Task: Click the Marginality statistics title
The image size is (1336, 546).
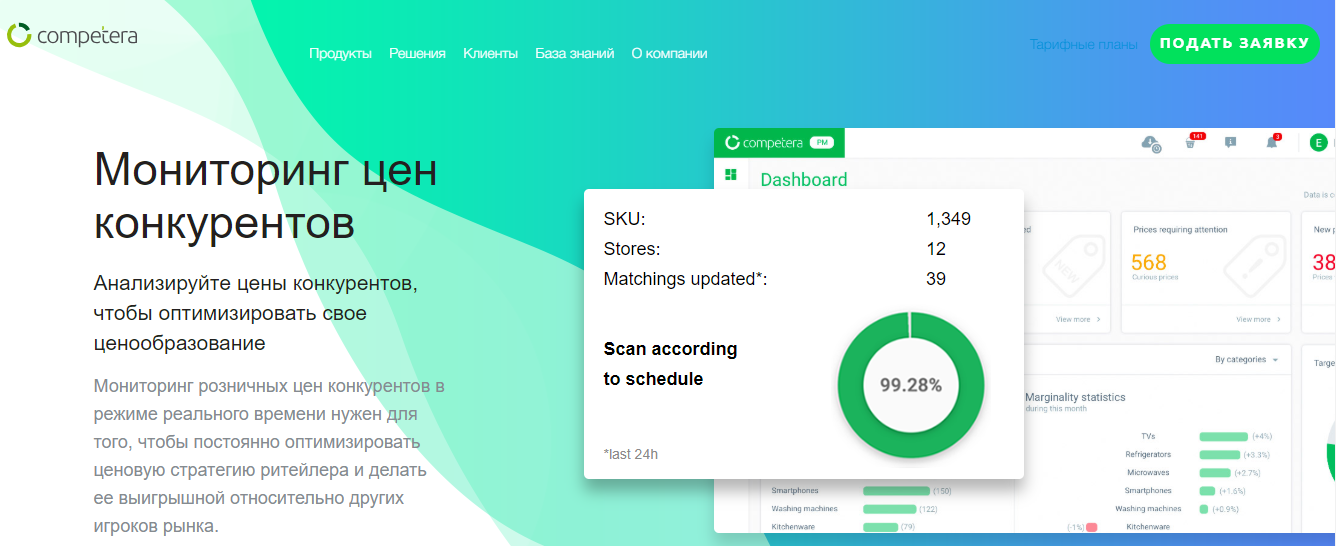Action: (x=1075, y=397)
